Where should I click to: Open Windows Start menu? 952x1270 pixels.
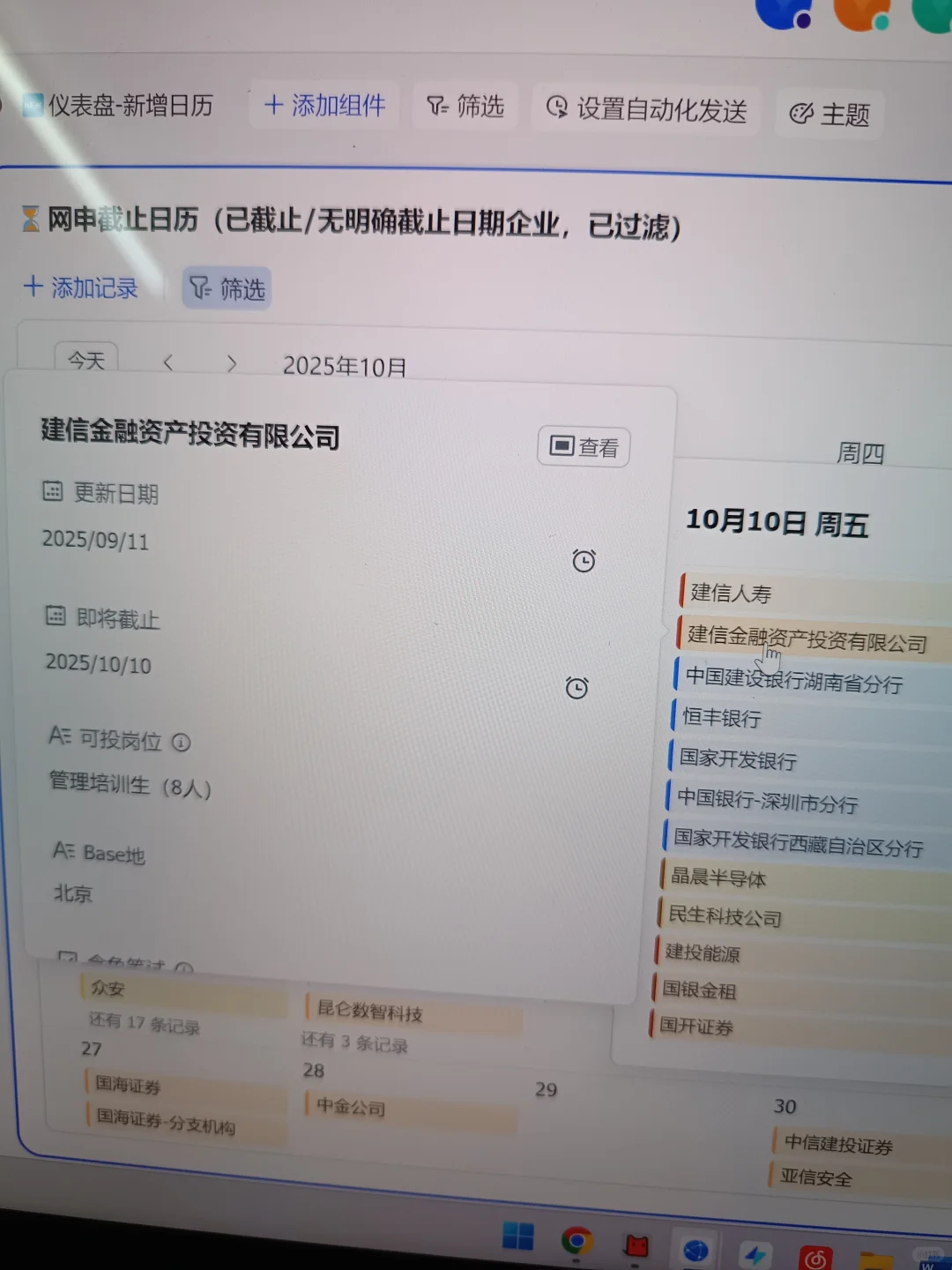[517, 1237]
